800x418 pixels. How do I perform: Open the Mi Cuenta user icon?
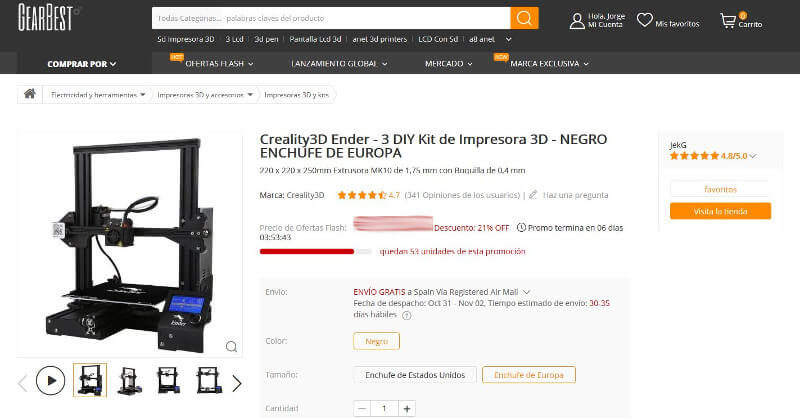tap(577, 21)
